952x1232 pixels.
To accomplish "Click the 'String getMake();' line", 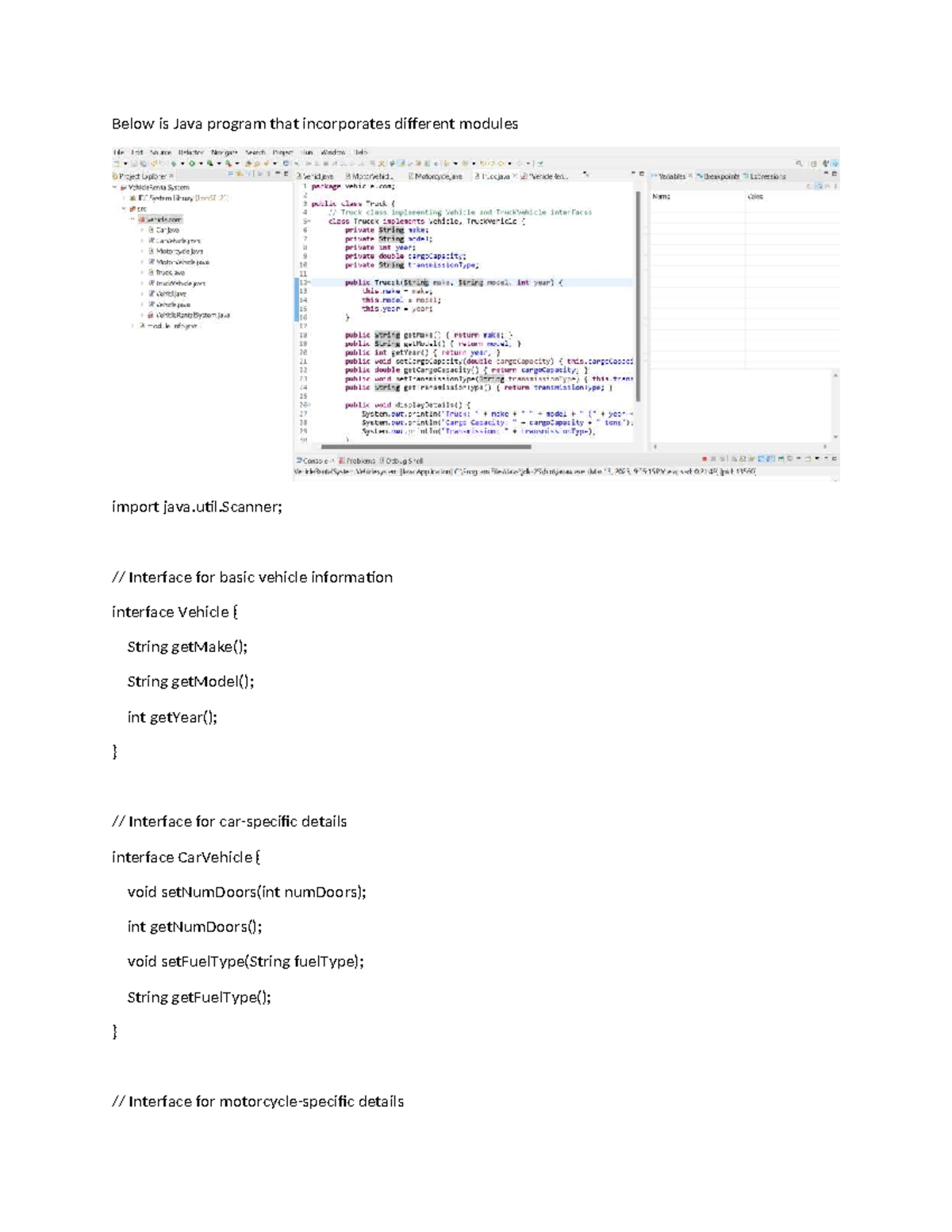I will 188,647.
